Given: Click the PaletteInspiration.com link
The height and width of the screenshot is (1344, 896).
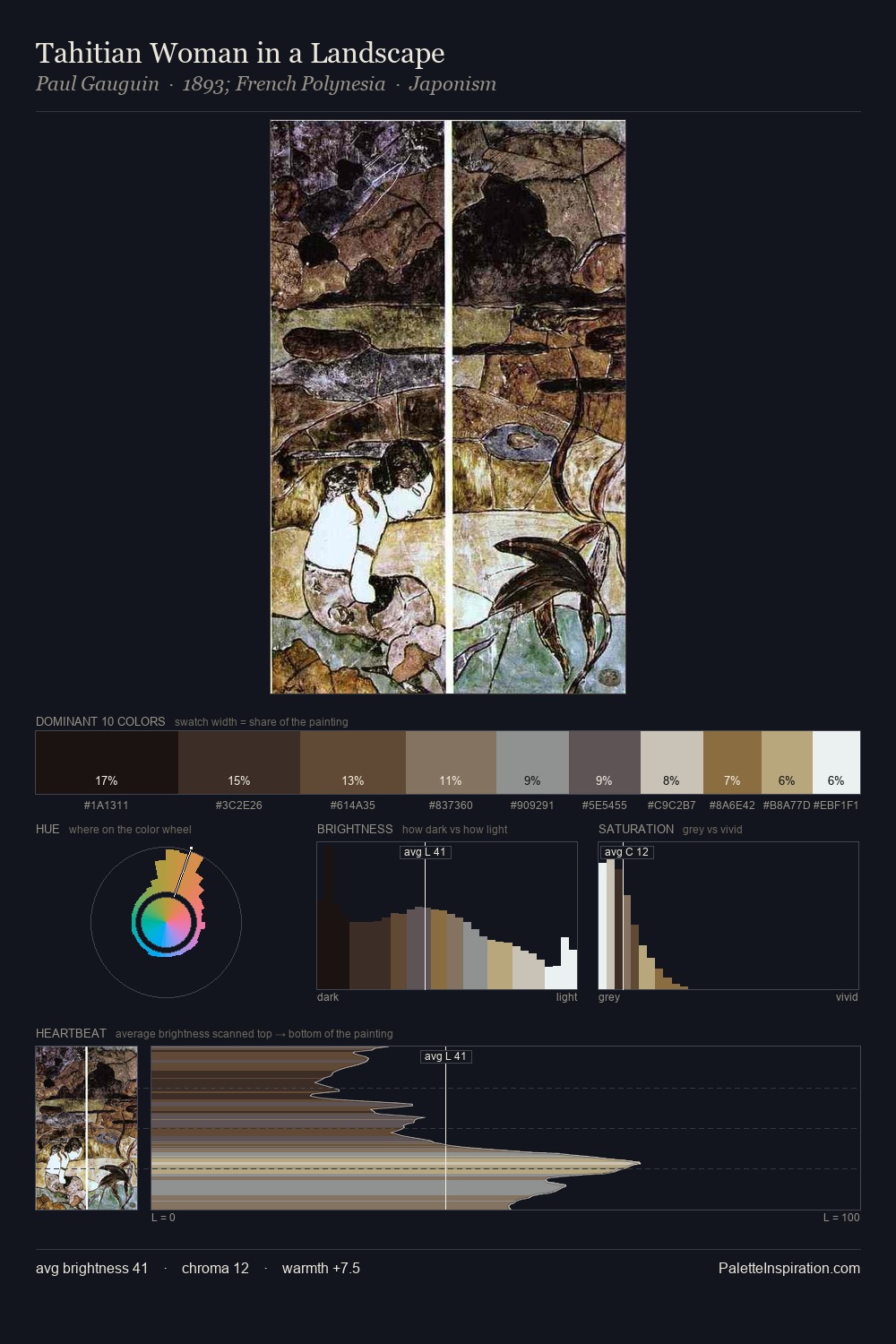Looking at the screenshot, I should coord(789,1268).
